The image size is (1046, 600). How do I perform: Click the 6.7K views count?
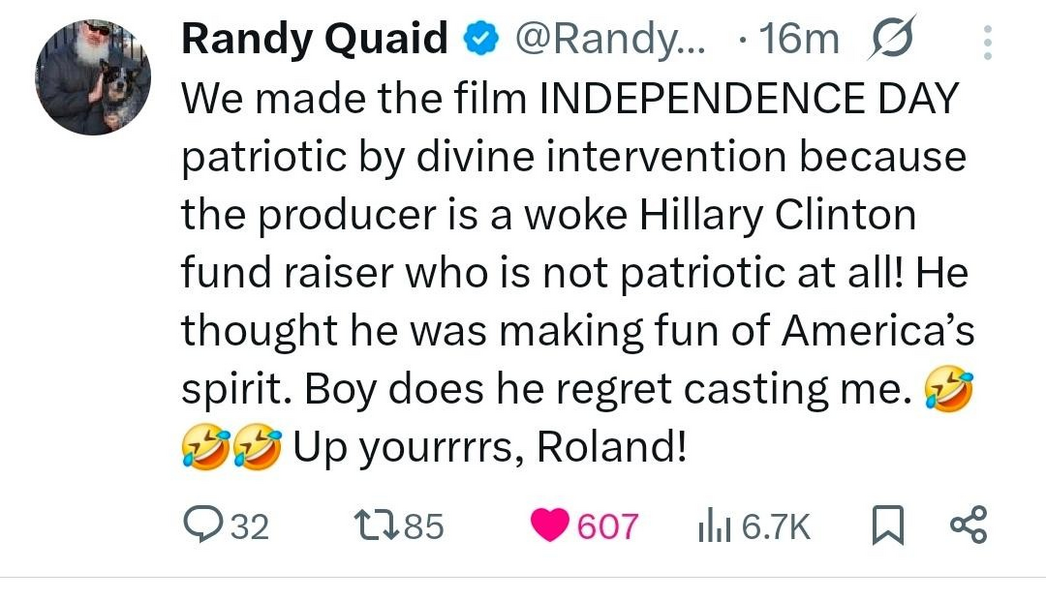tap(776, 527)
